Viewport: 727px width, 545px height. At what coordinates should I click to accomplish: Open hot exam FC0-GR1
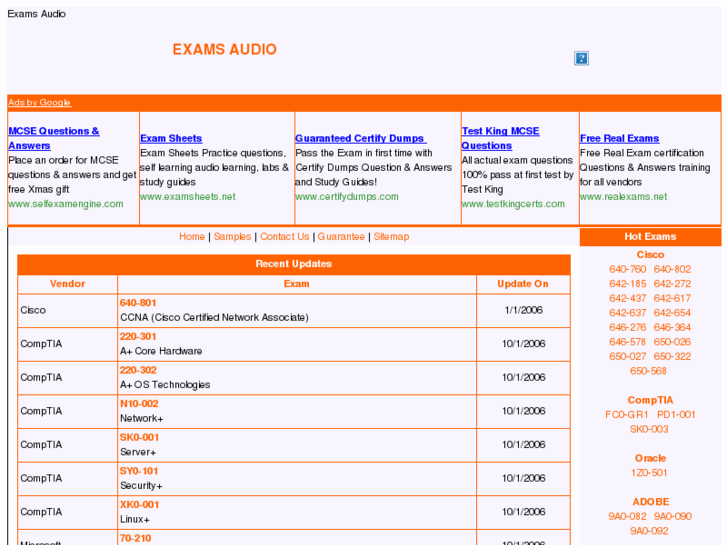pos(627,415)
